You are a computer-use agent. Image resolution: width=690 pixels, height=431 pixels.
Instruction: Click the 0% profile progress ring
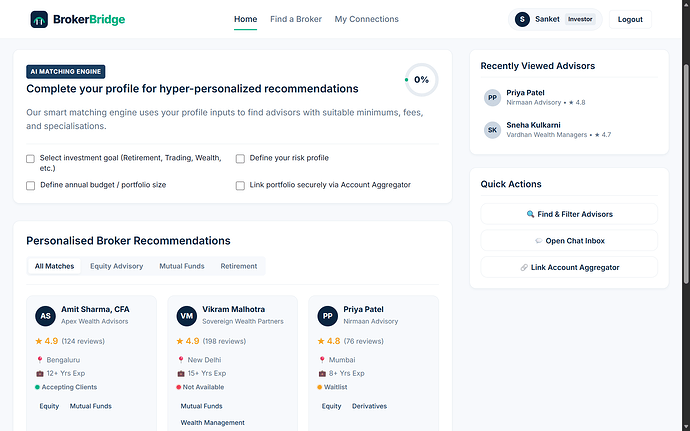pyautogui.click(x=422, y=80)
